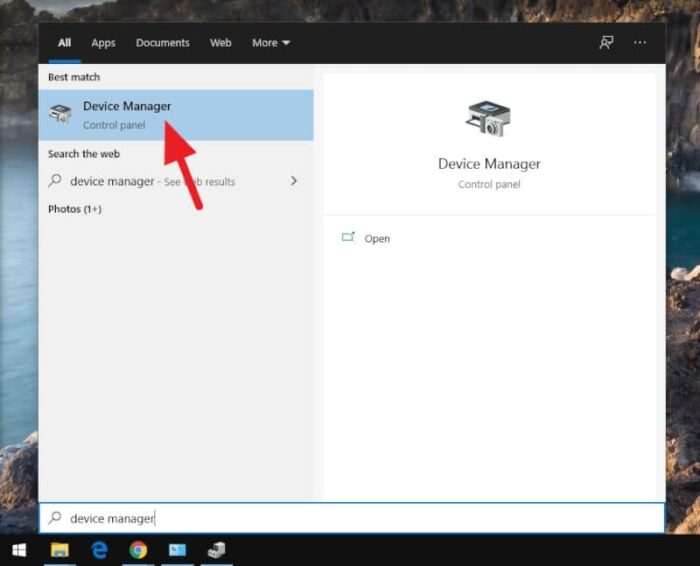The image size is (700, 566).
Task: Open the blue window app on taskbar
Action: pos(177,550)
